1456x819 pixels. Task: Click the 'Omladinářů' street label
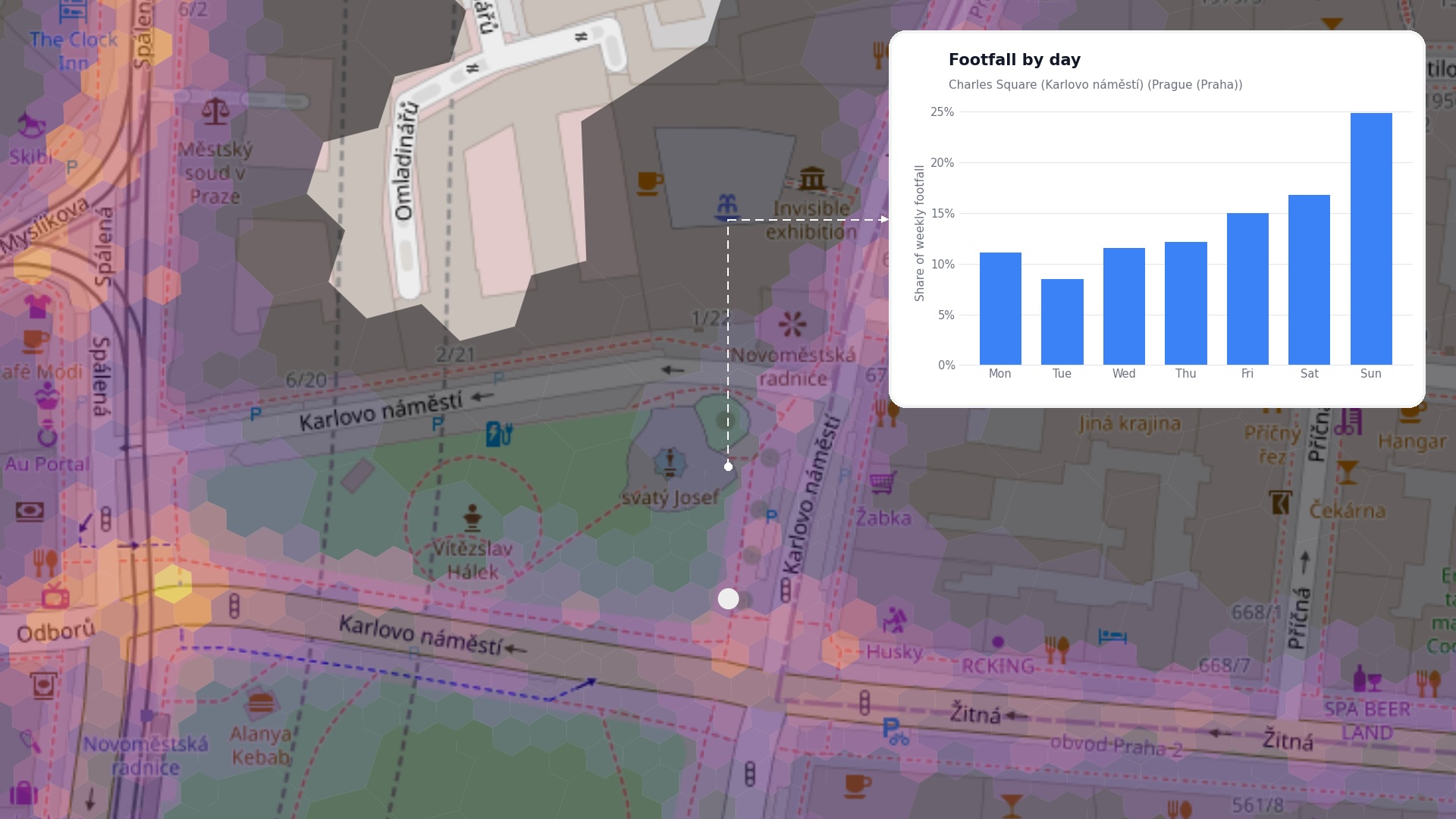coord(405,161)
